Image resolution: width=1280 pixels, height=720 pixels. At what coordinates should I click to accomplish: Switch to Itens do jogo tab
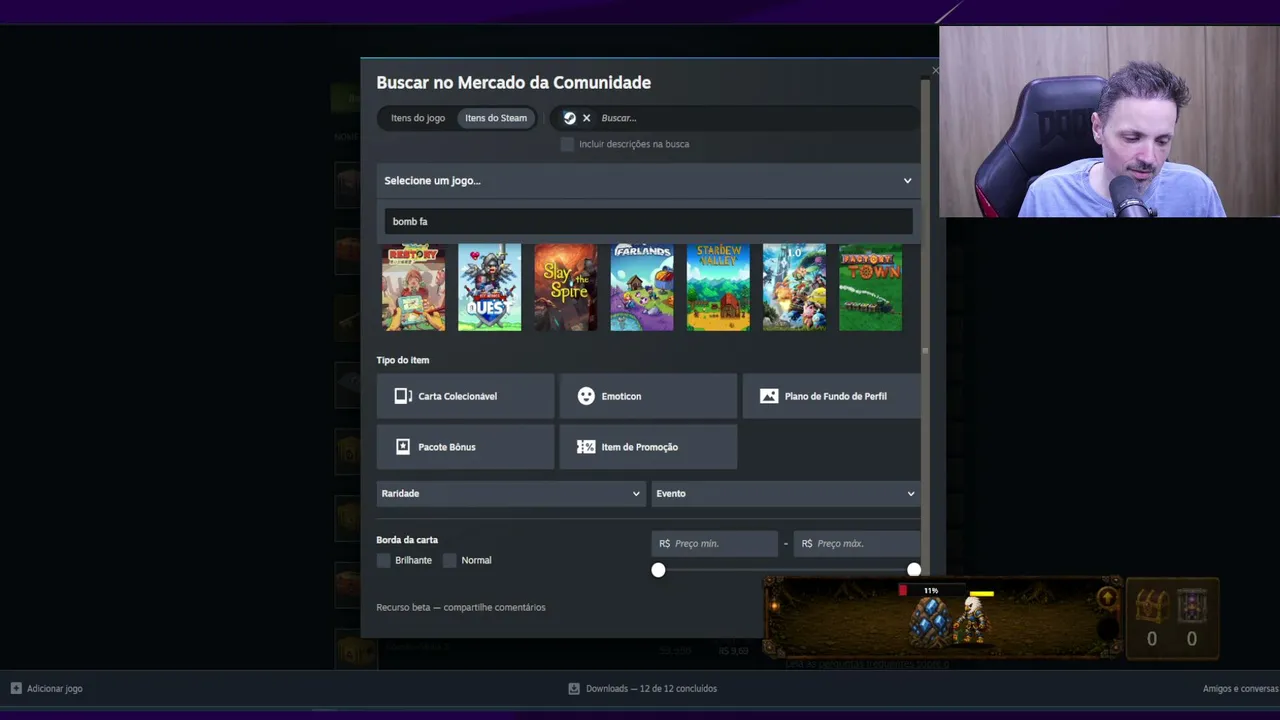[418, 118]
